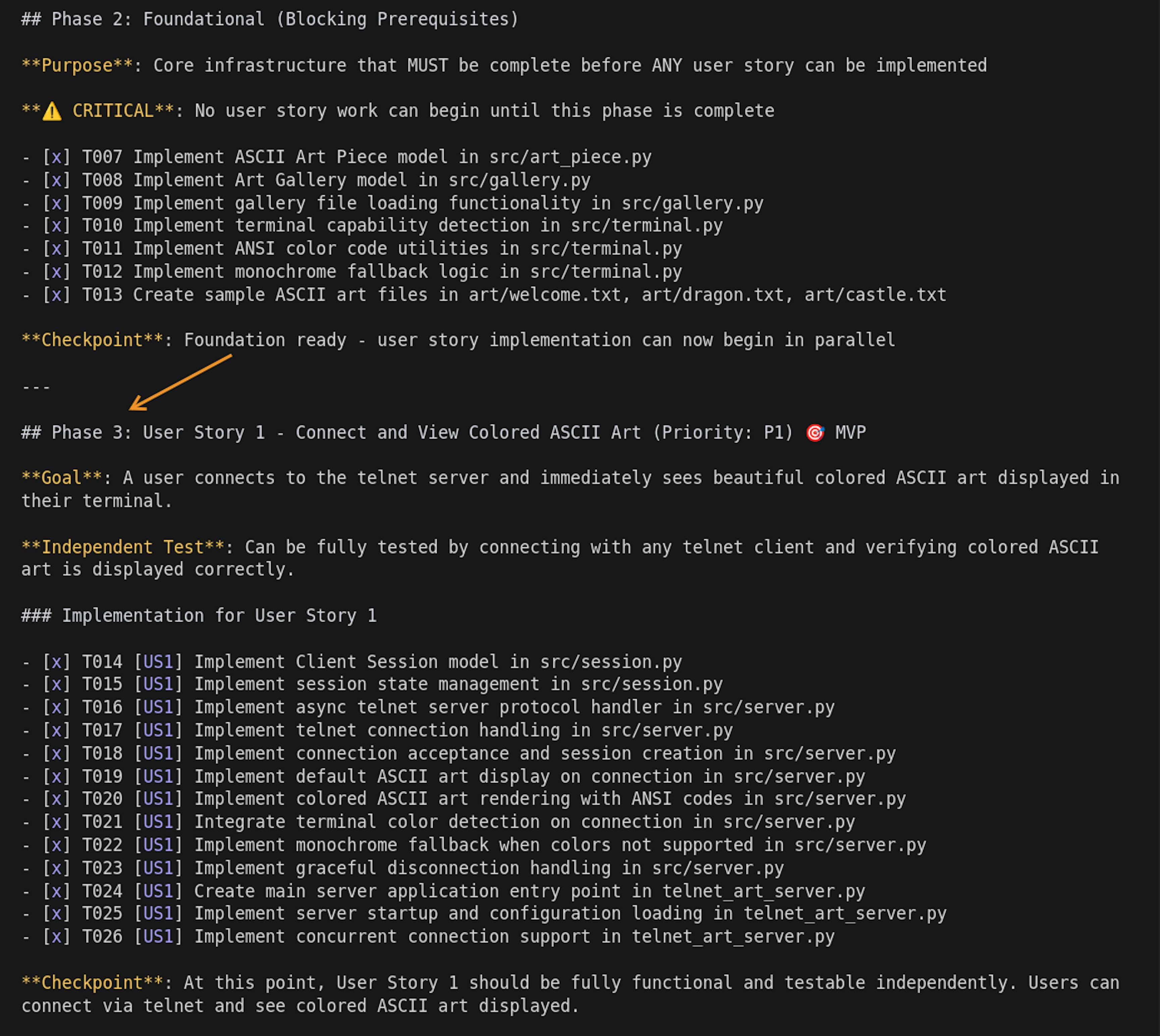Toggle the T013 sample ASCII art files checkbox

click(56, 295)
